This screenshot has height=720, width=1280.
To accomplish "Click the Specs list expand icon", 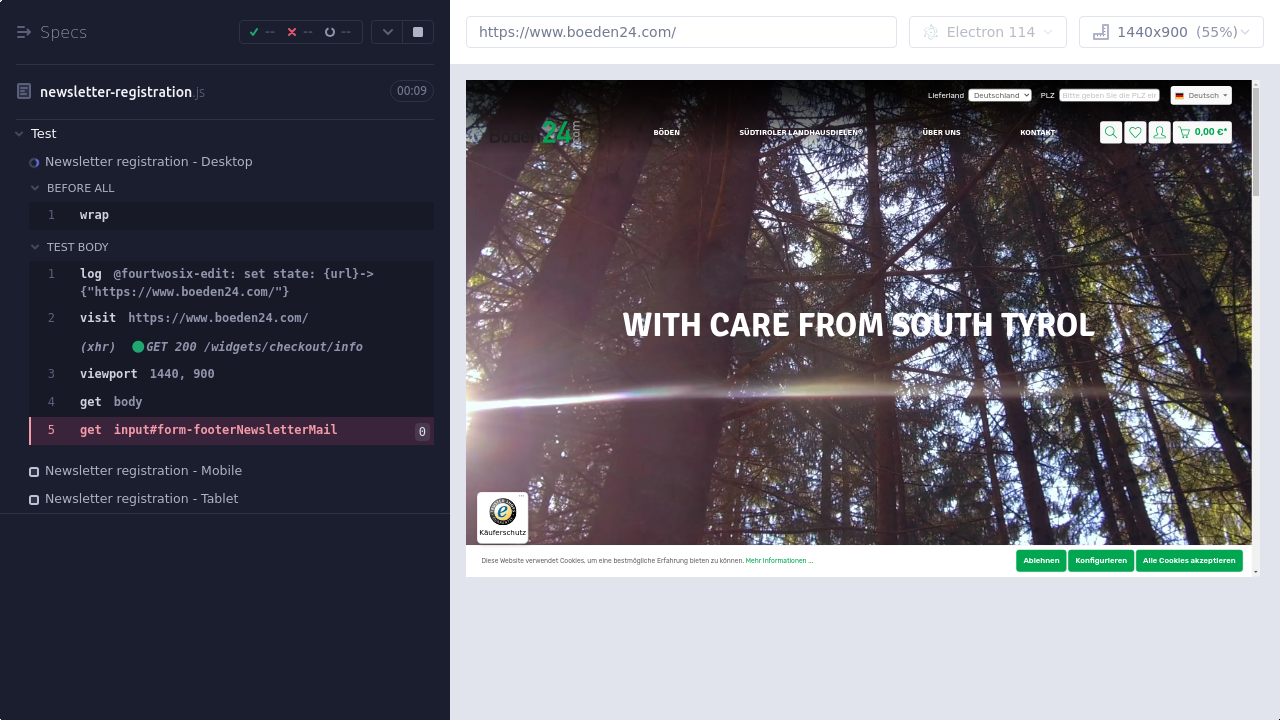I will [24, 32].
